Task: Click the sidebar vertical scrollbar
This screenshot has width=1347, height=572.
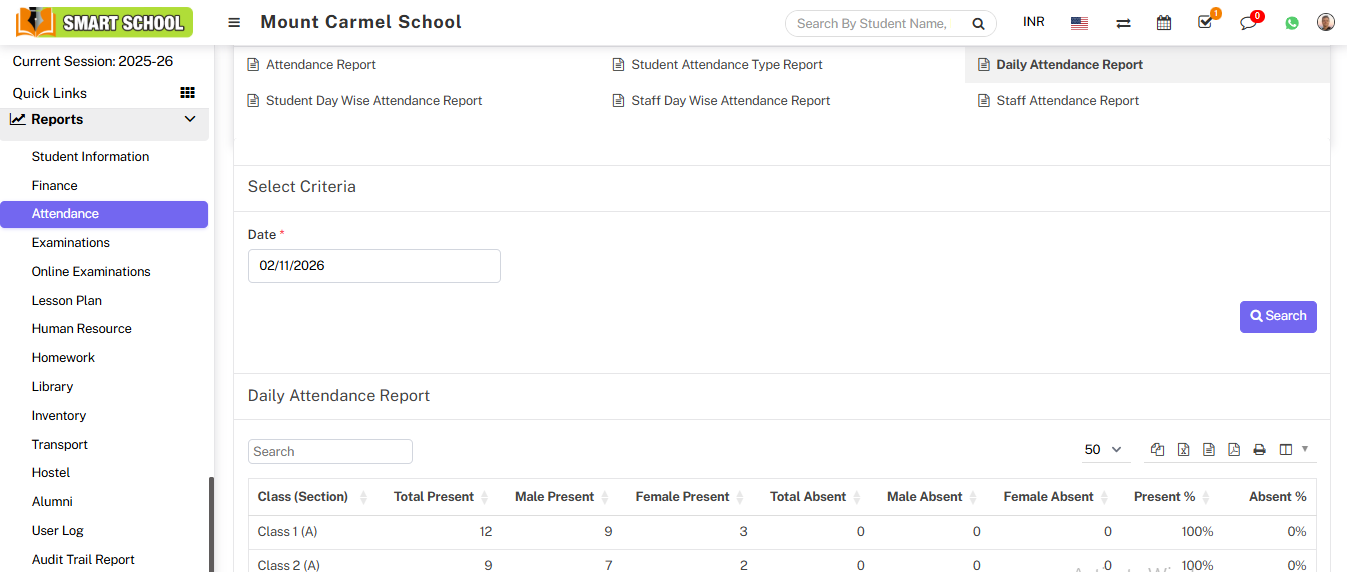Action: point(211,524)
